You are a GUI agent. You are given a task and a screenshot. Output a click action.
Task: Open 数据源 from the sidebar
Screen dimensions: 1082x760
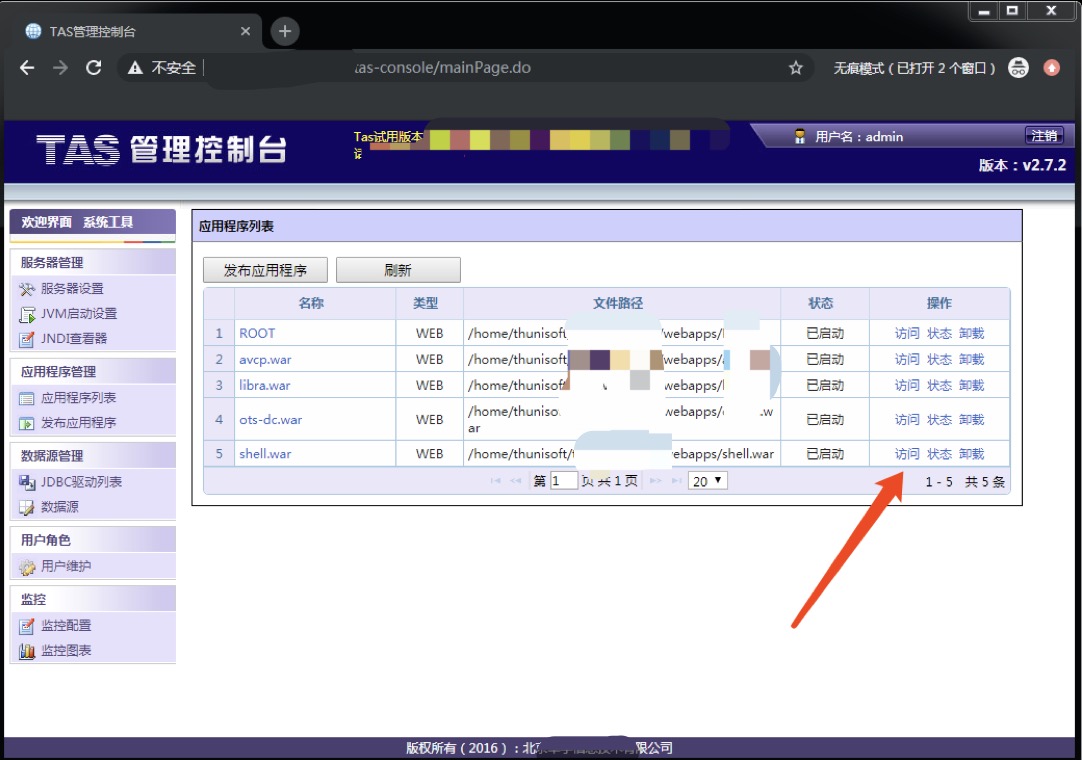[x=59, y=507]
